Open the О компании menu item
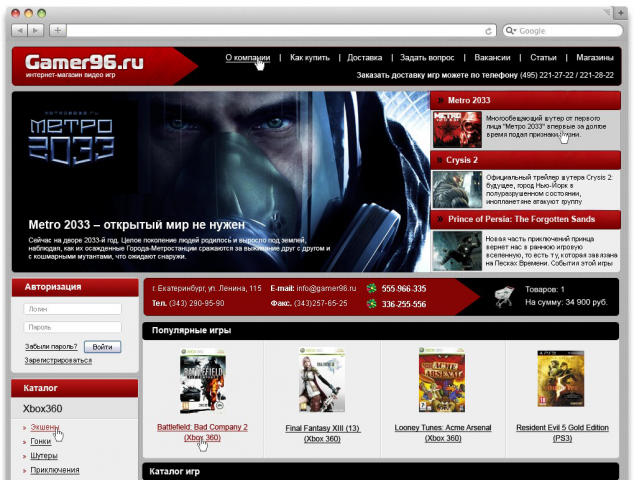Screen dimensions: 634x480 [x=247, y=57]
